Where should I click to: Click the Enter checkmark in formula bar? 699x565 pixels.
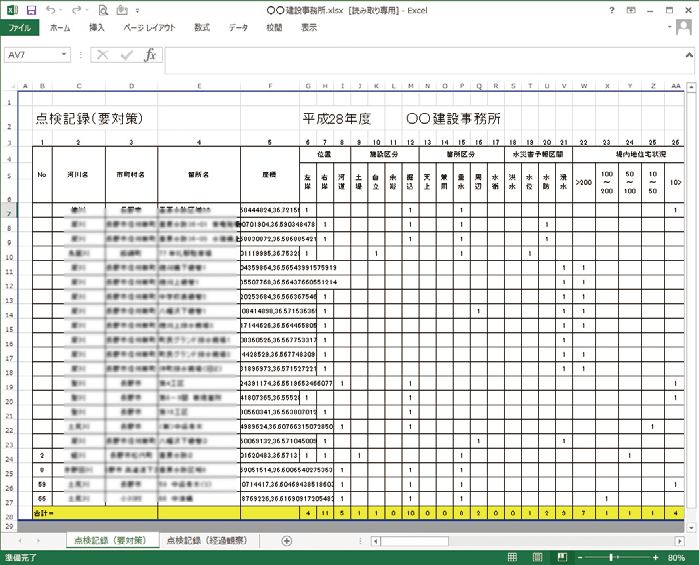pos(127,55)
